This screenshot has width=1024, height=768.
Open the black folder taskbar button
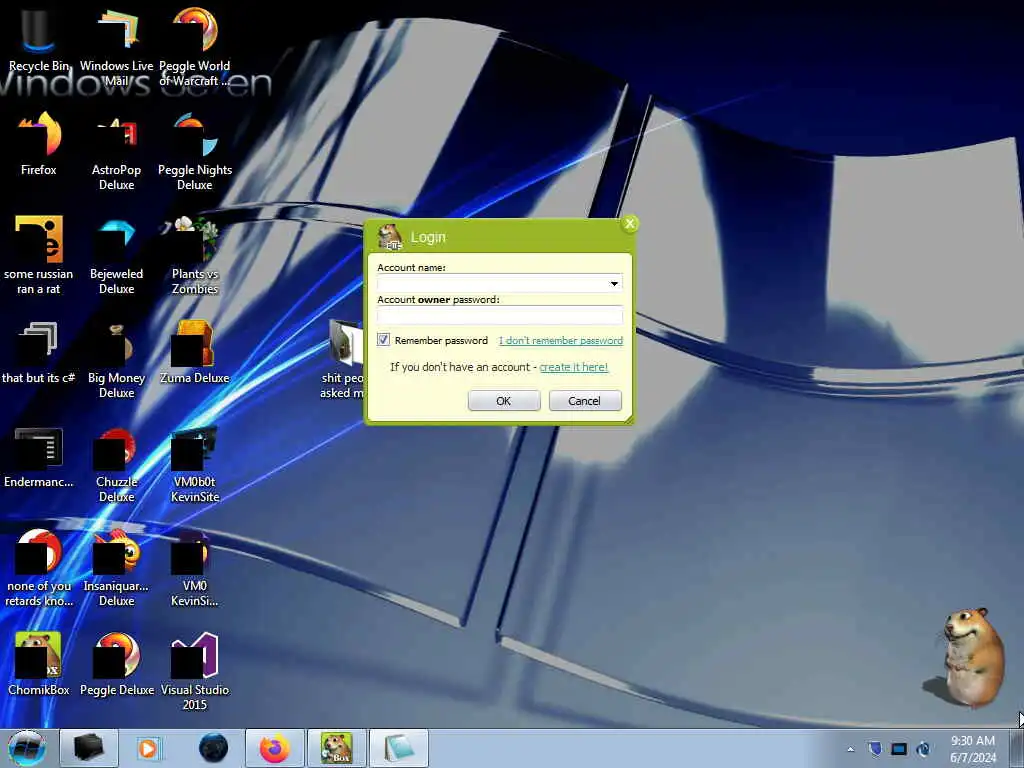89,748
